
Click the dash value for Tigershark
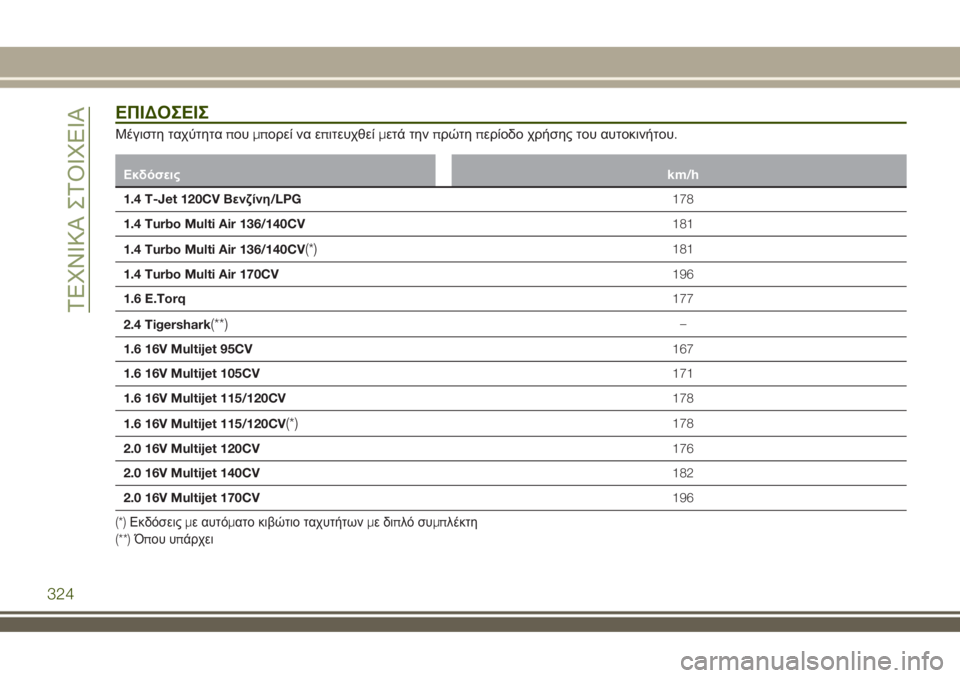(x=683, y=324)
